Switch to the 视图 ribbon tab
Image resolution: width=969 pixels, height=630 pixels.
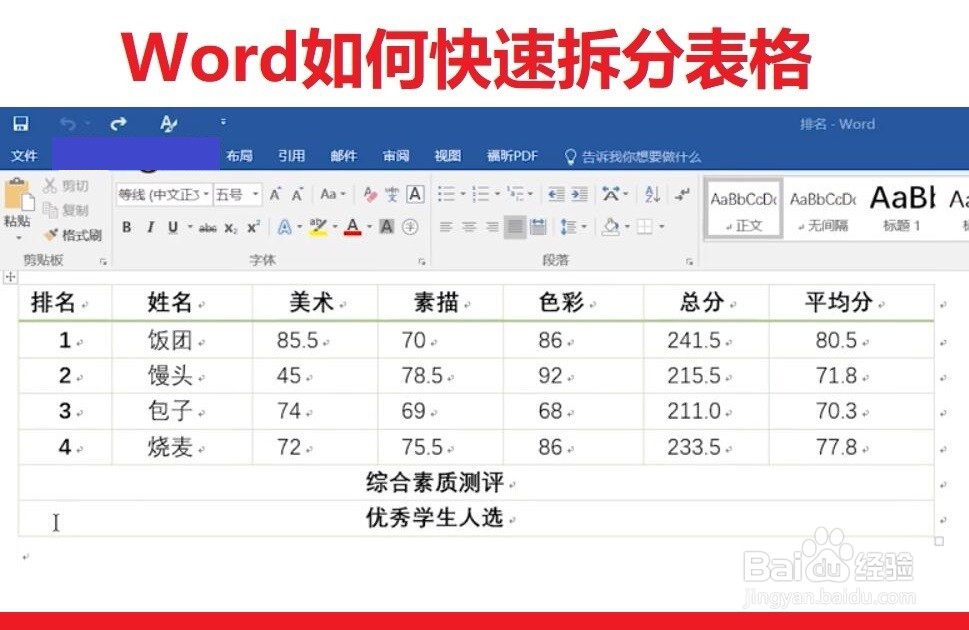447,156
